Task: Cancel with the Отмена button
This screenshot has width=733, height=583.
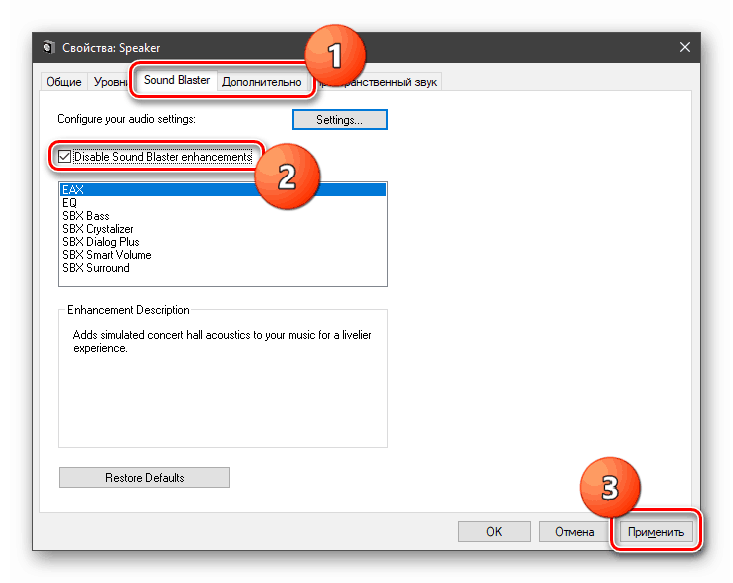Action: (x=575, y=532)
